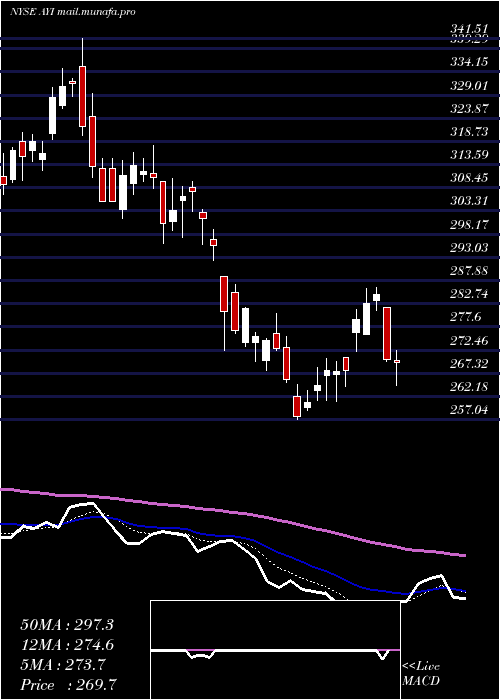Click the MACD indicator inset panel
Viewport: 500px width, 700px height.
[275, 650]
